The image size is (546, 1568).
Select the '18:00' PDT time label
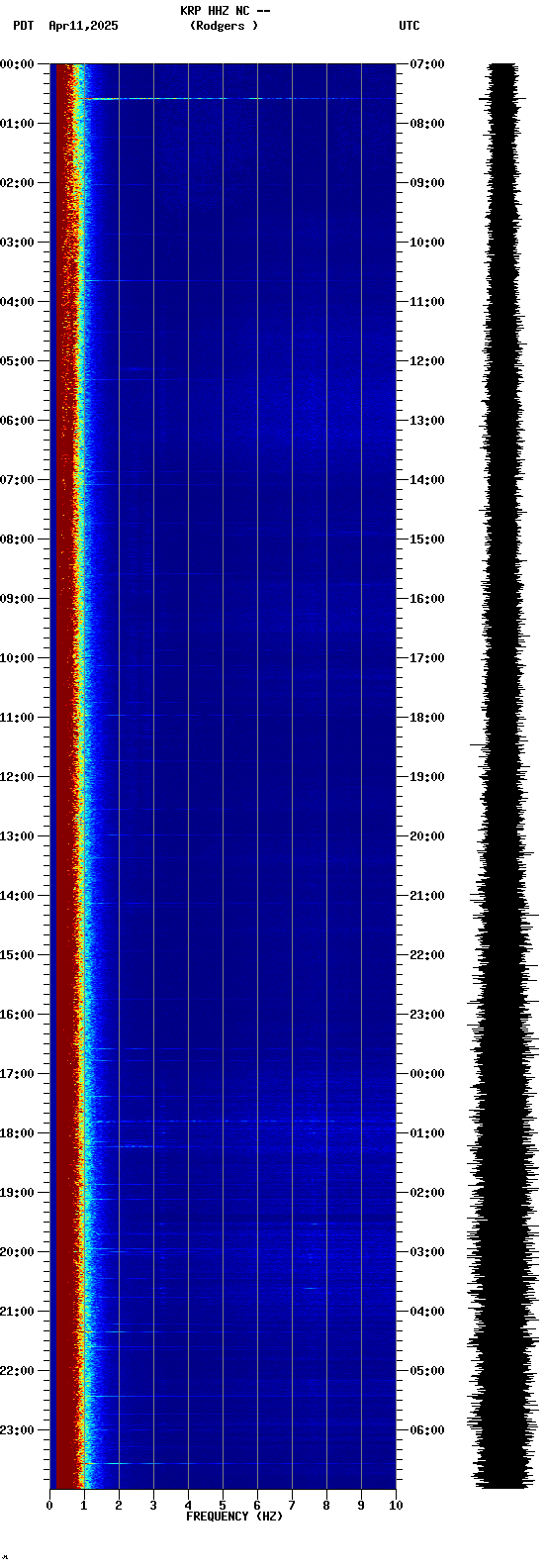pos(17,1133)
